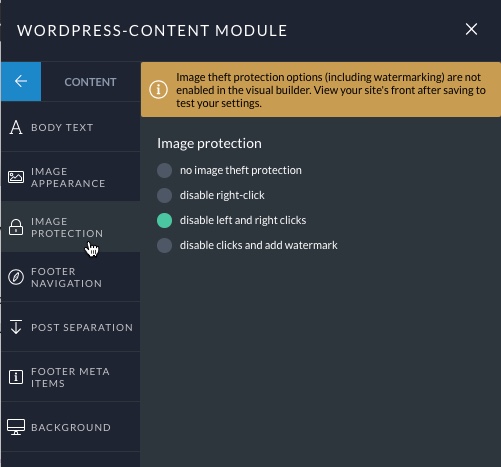Select disable left and right clicks radio
The height and width of the screenshot is (467, 501).
tap(164, 221)
